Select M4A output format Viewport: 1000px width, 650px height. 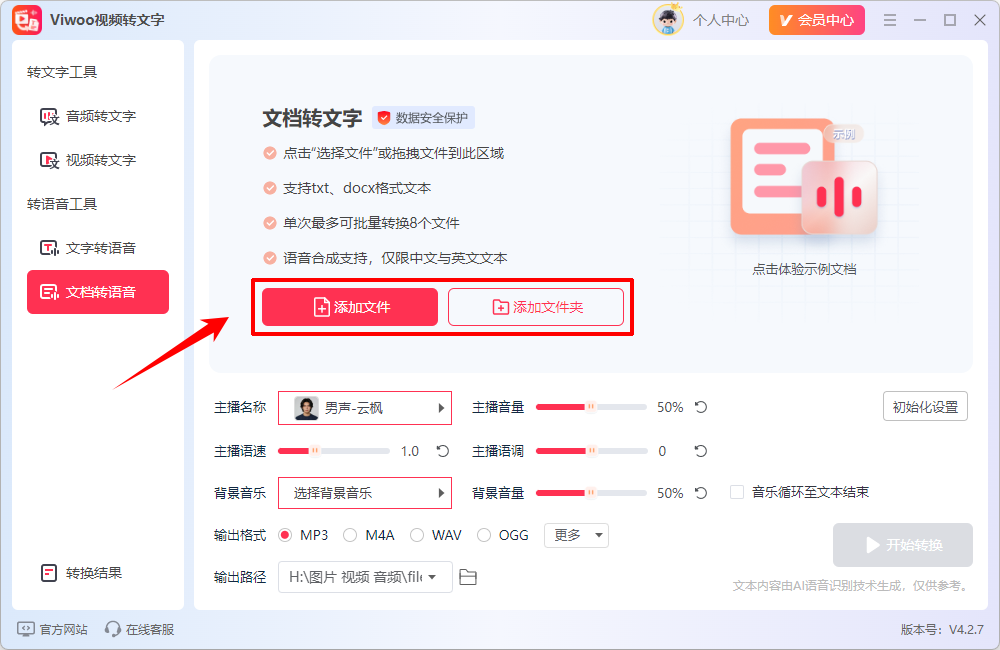tap(350, 535)
